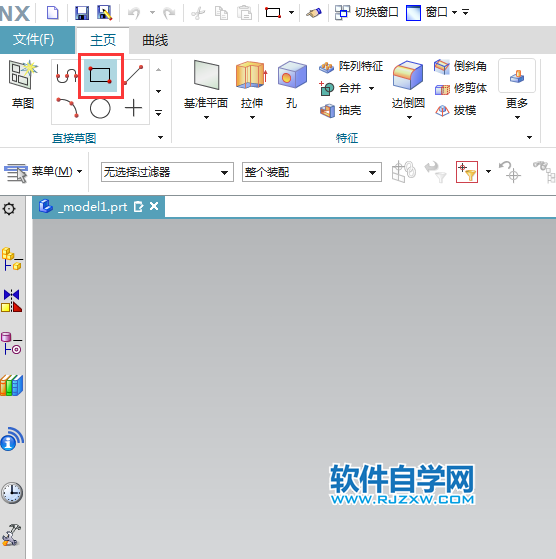556x559 pixels.
Task: Click the New file icon
Action: (x=53, y=12)
